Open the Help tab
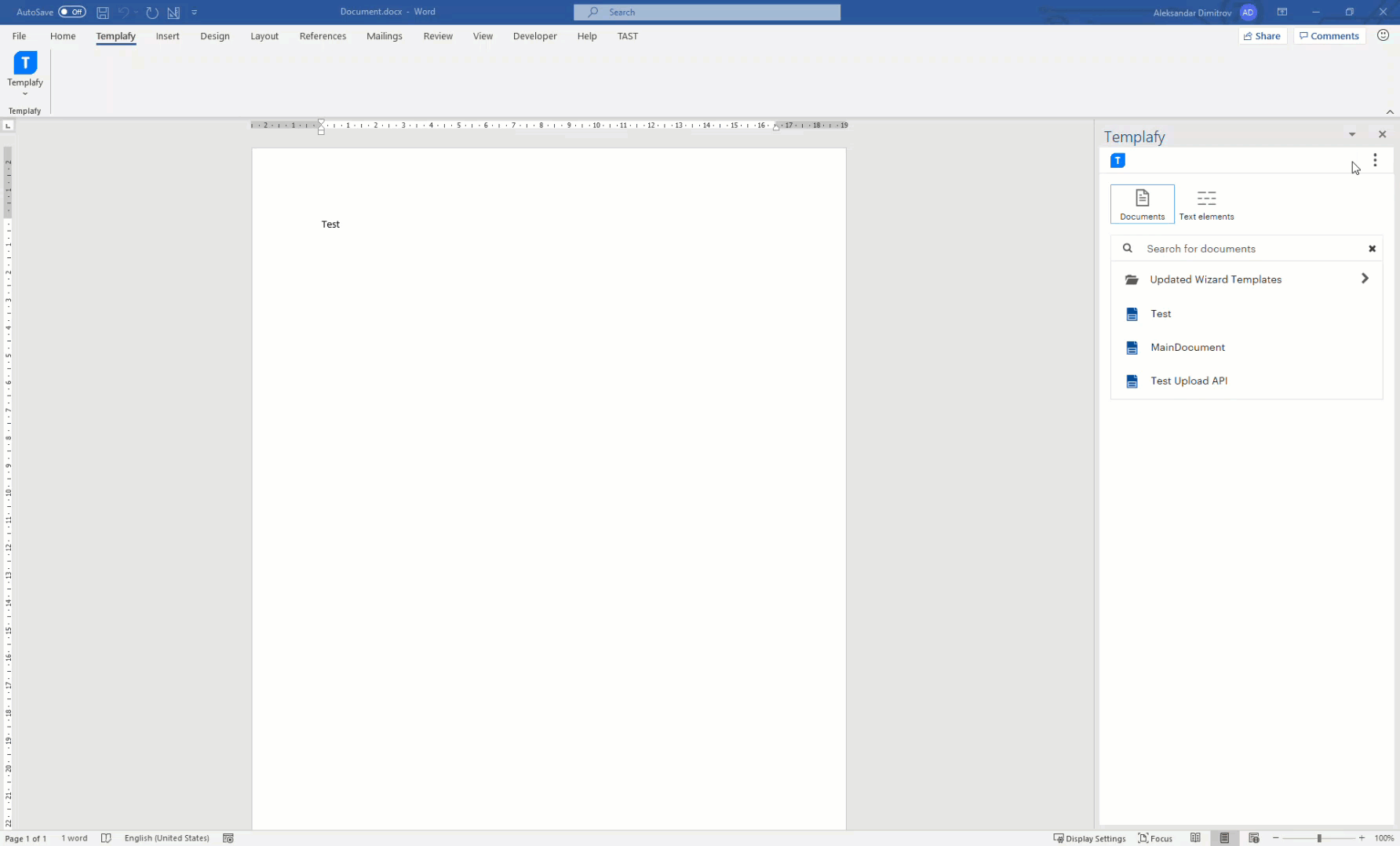 tap(587, 36)
